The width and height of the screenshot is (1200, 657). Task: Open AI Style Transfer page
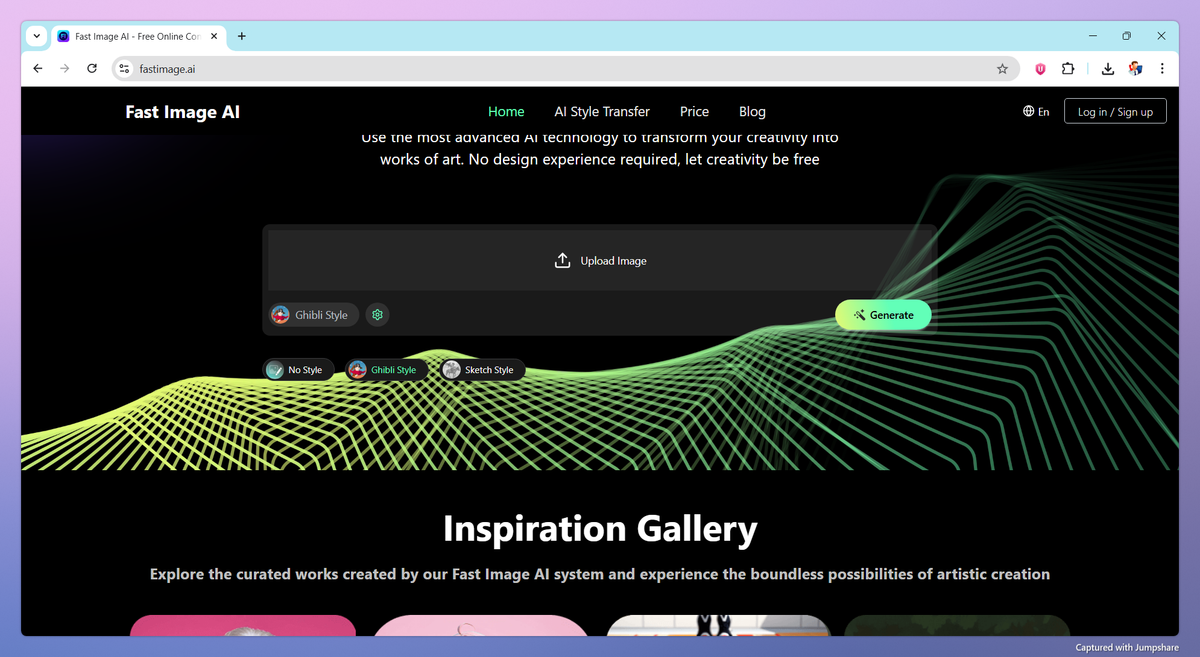pos(602,112)
